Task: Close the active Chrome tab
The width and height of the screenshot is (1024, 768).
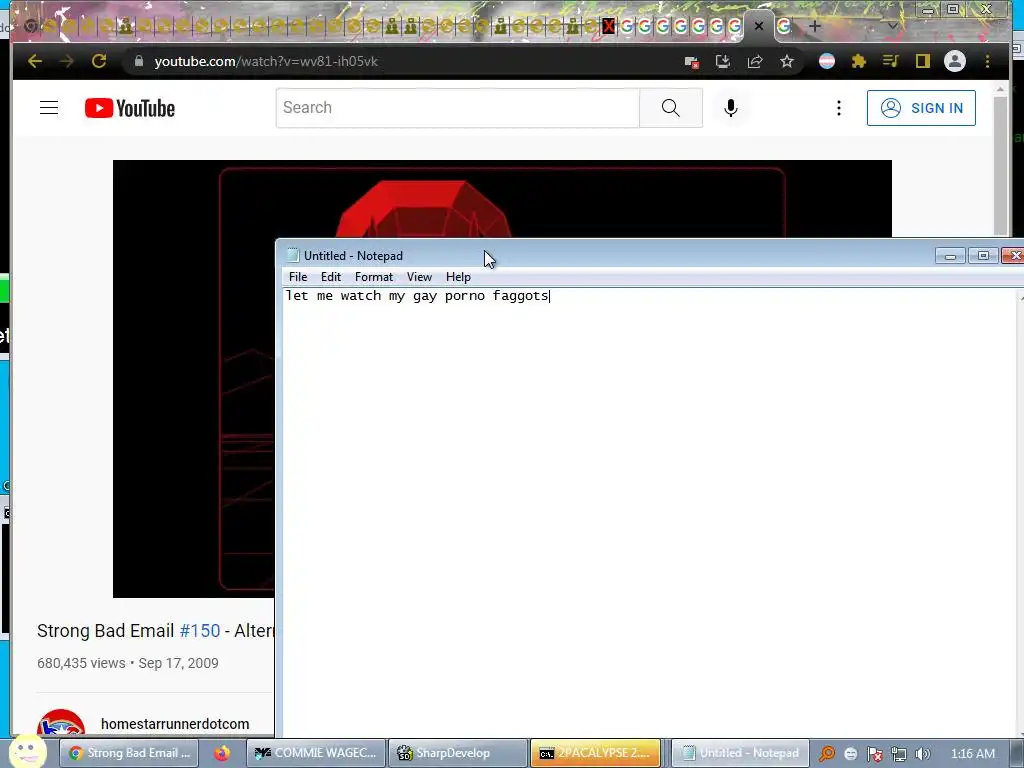Action: pyautogui.click(x=759, y=27)
